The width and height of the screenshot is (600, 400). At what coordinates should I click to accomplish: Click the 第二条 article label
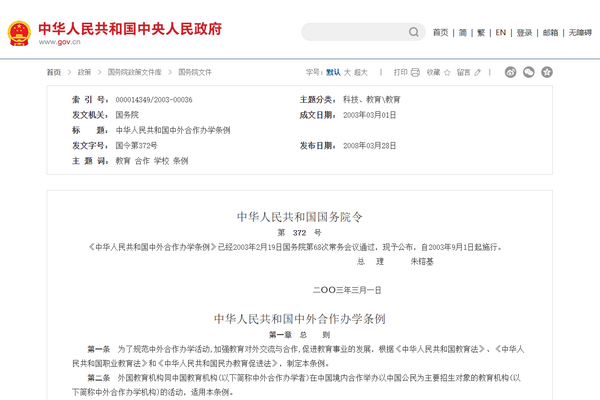pos(99,378)
